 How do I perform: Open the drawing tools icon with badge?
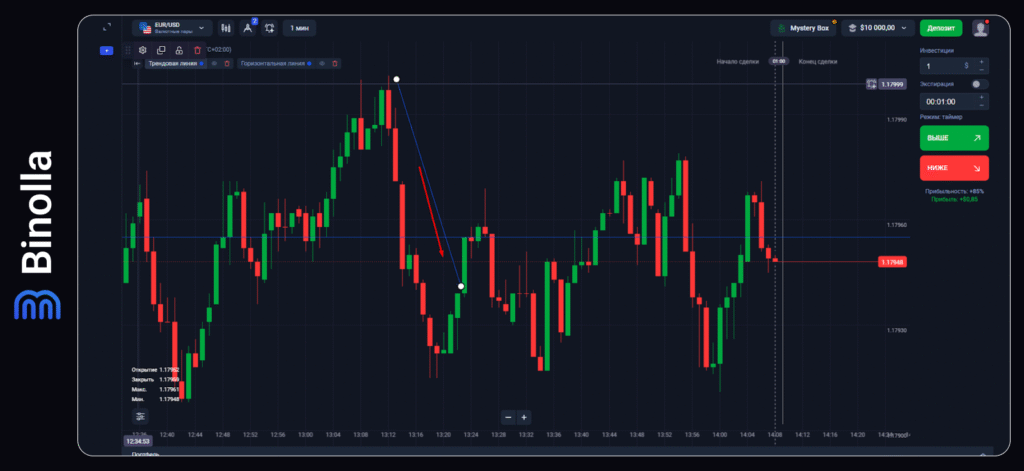coord(247,28)
